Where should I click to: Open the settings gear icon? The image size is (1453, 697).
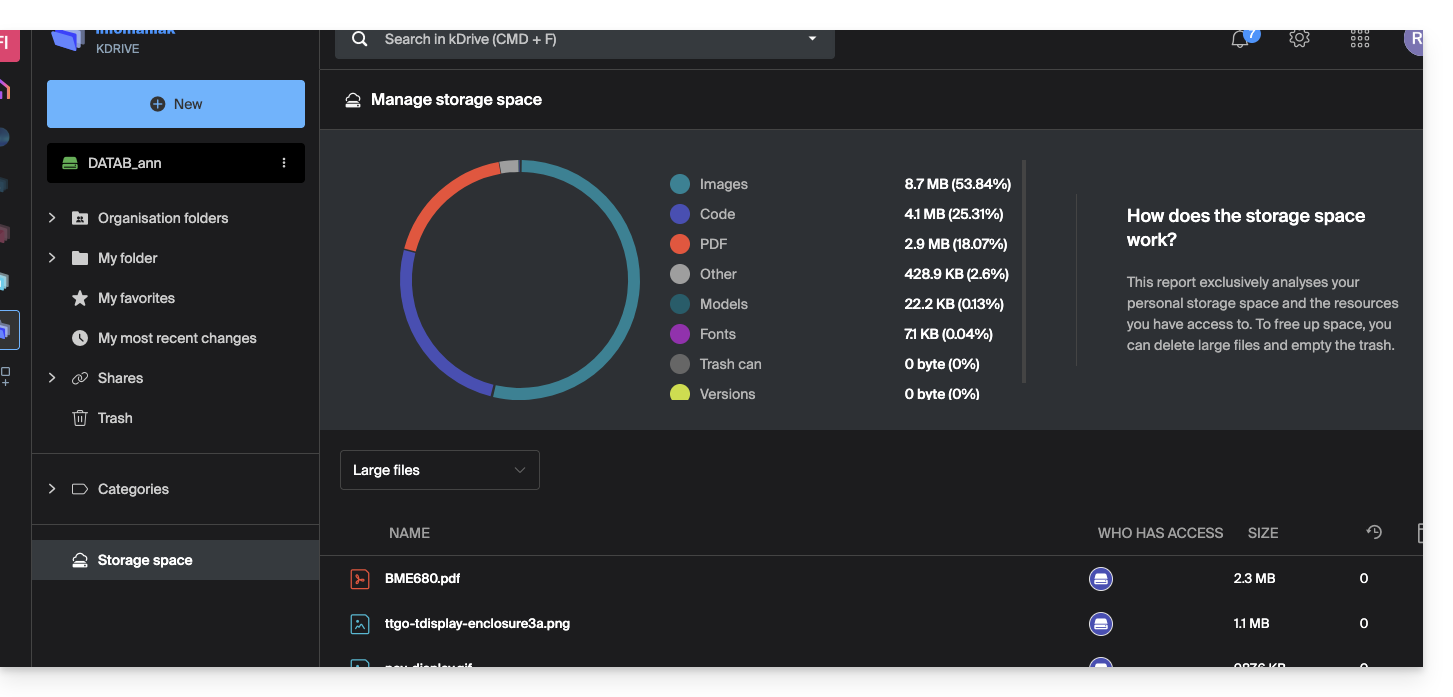[1299, 39]
